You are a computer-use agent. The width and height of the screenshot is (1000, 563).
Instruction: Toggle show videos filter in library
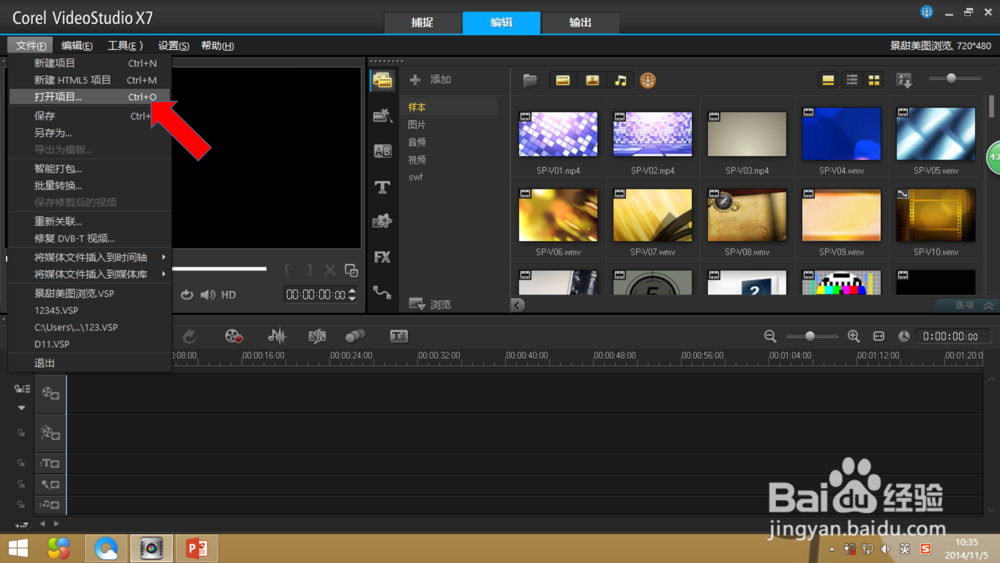(562, 80)
